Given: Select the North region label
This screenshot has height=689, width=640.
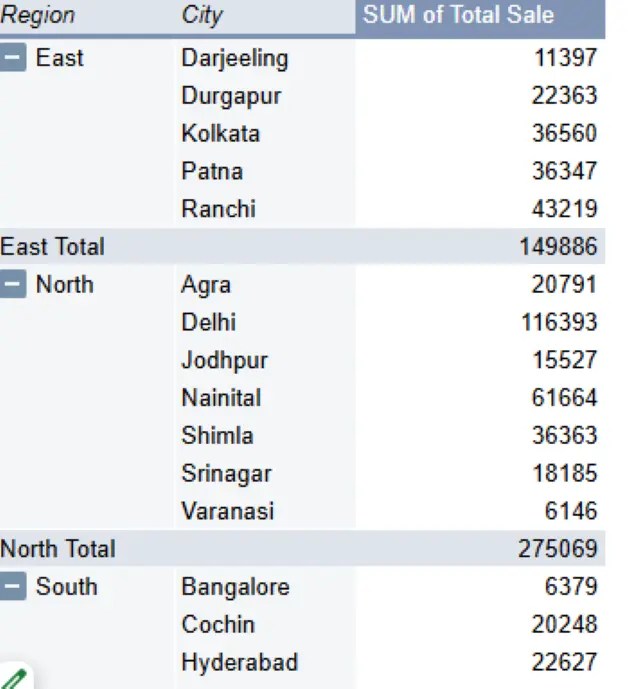Looking at the screenshot, I should [x=65, y=284].
